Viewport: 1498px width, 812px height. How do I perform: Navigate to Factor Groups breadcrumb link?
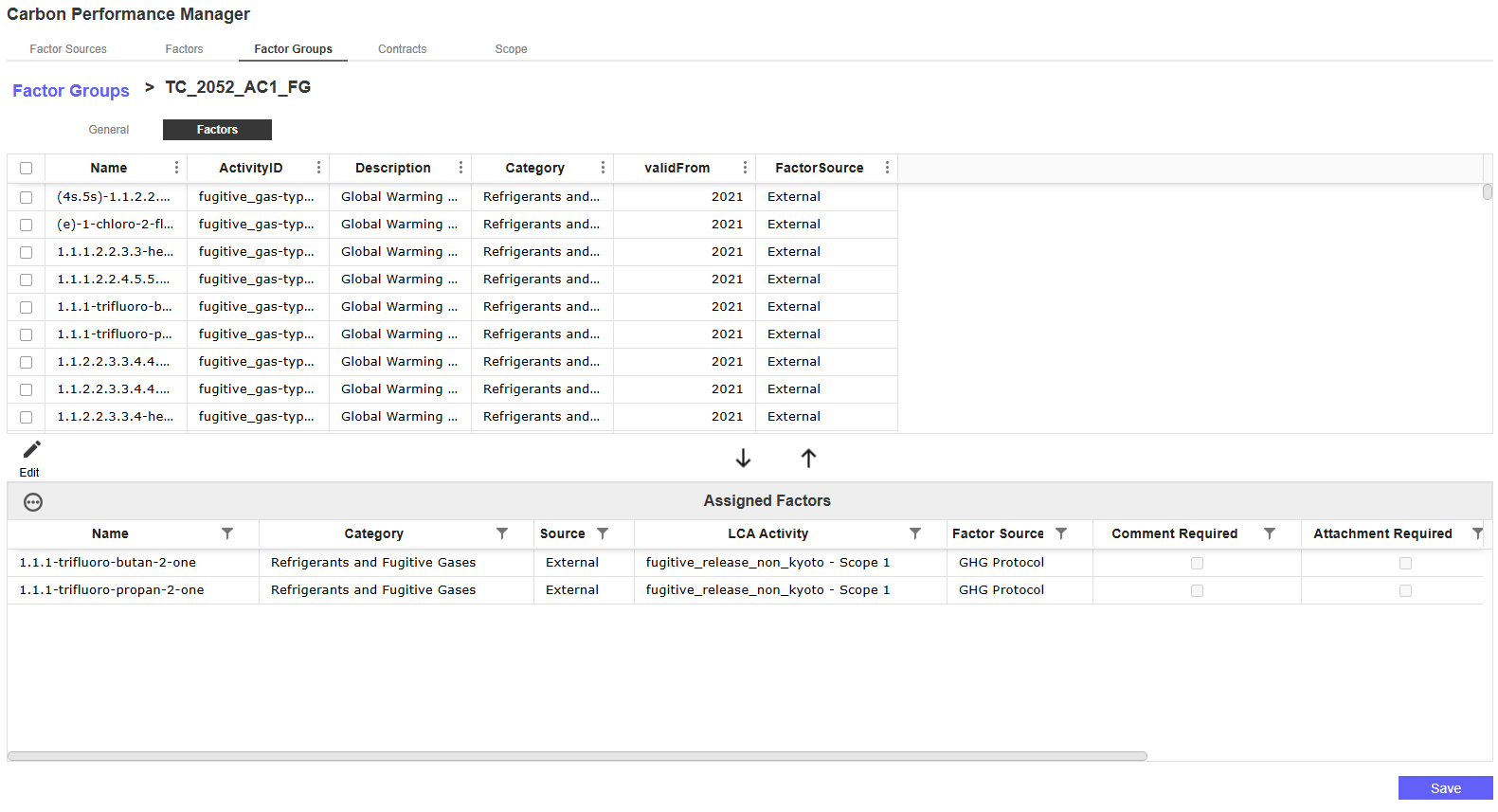point(71,91)
